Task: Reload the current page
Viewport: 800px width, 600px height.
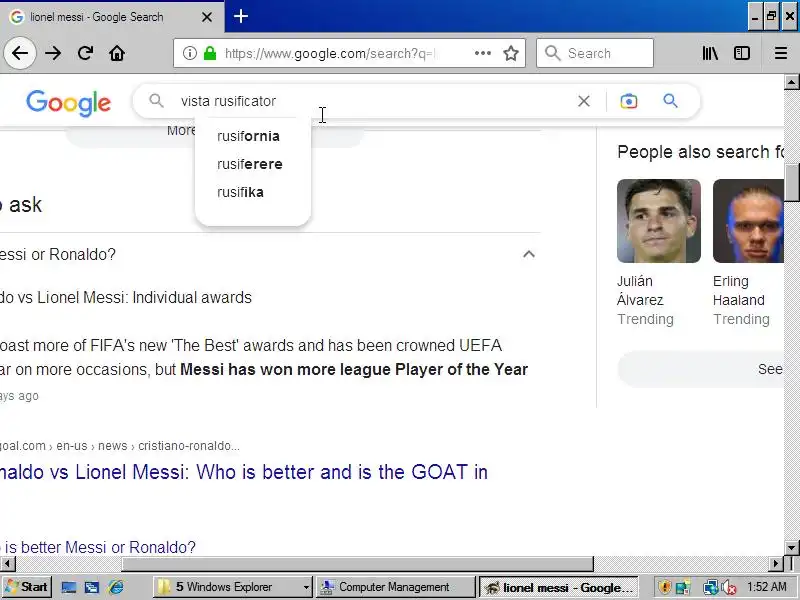Action: point(85,53)
